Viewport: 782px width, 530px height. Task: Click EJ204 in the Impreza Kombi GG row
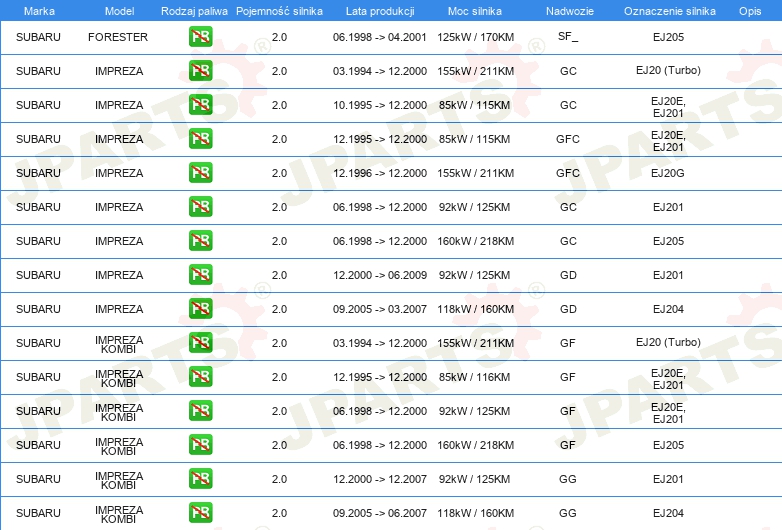coord(668,513)
